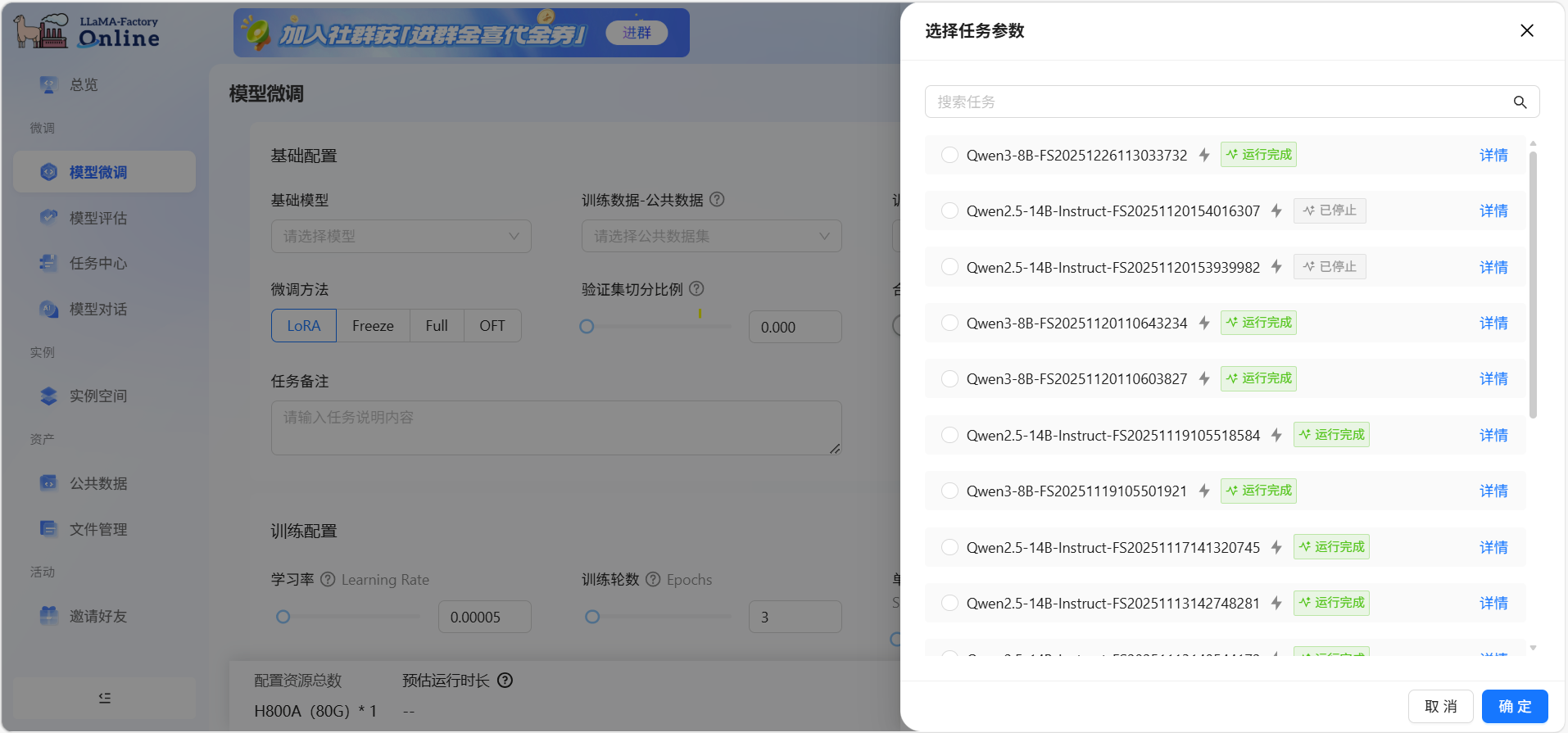
Task: Select radio for Qwen2.5-14B-Instruct-FS20251117141320745
Action: click(949, 547)
